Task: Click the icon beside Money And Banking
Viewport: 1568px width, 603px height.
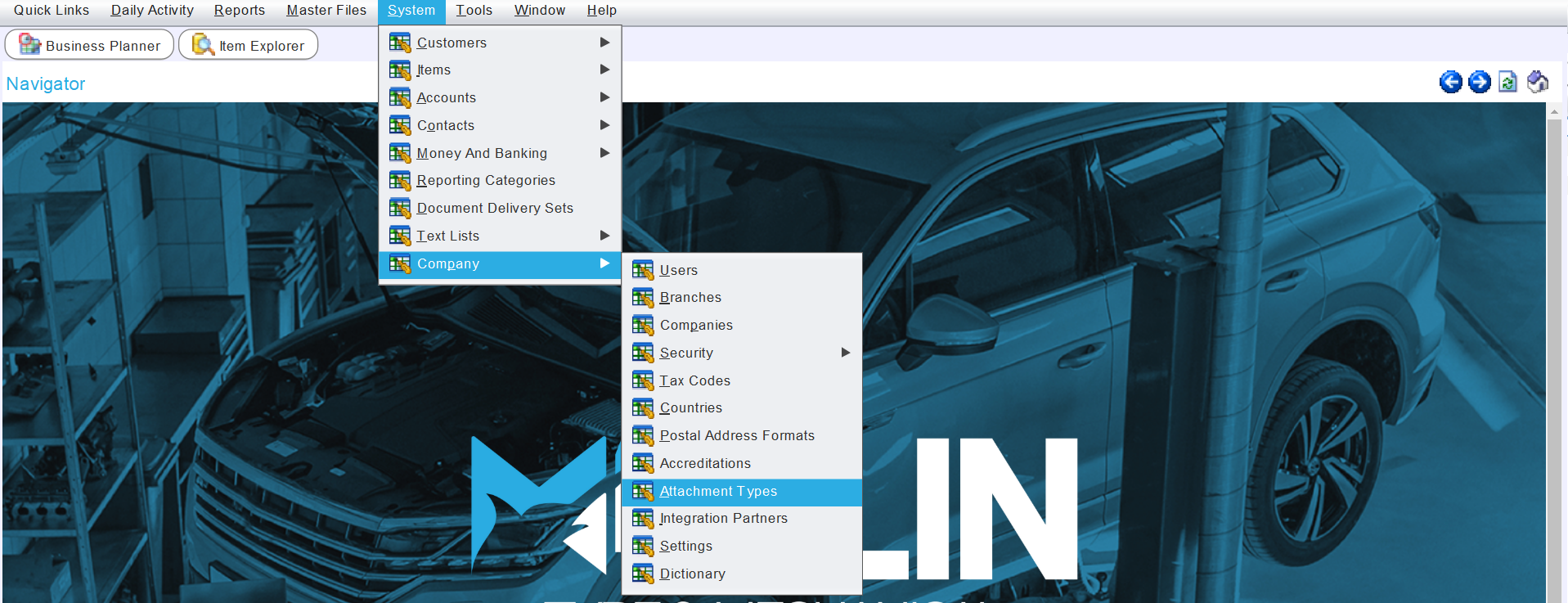Action: pos(400,153)
